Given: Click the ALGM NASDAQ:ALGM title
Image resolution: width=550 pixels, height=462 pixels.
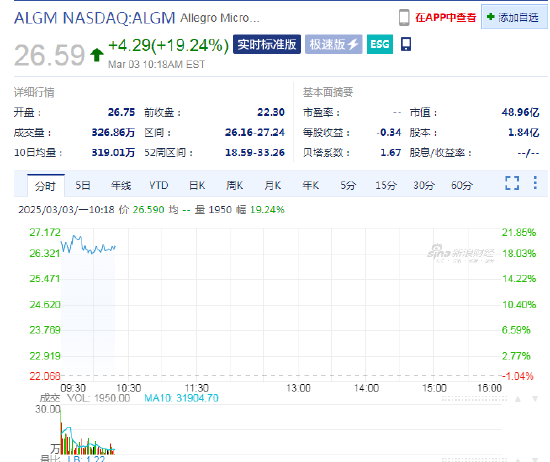Looking at the screenshot, I should (x=94, y=18).
